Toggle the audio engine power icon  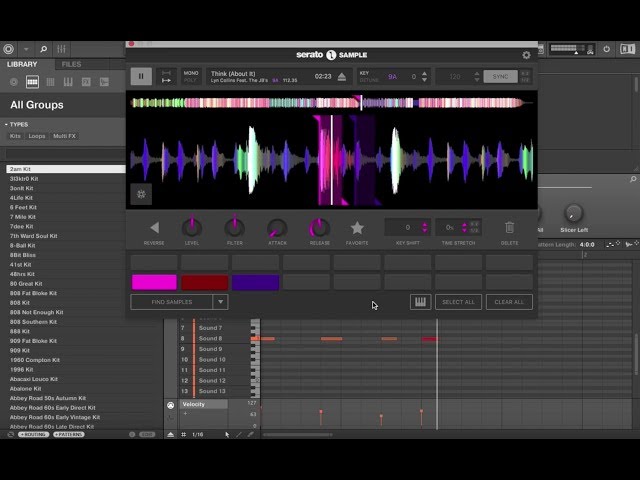pyautogui.click(x=607, y=49)
